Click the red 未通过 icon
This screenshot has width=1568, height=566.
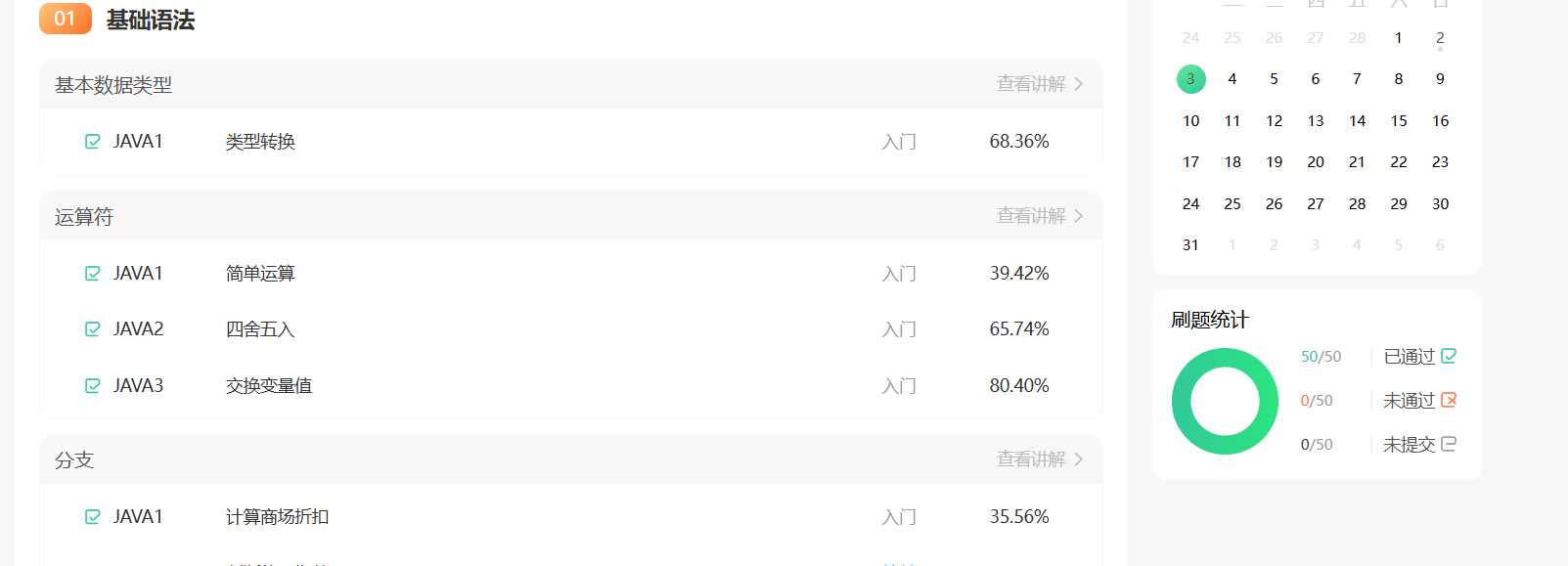coord(1449,400)
